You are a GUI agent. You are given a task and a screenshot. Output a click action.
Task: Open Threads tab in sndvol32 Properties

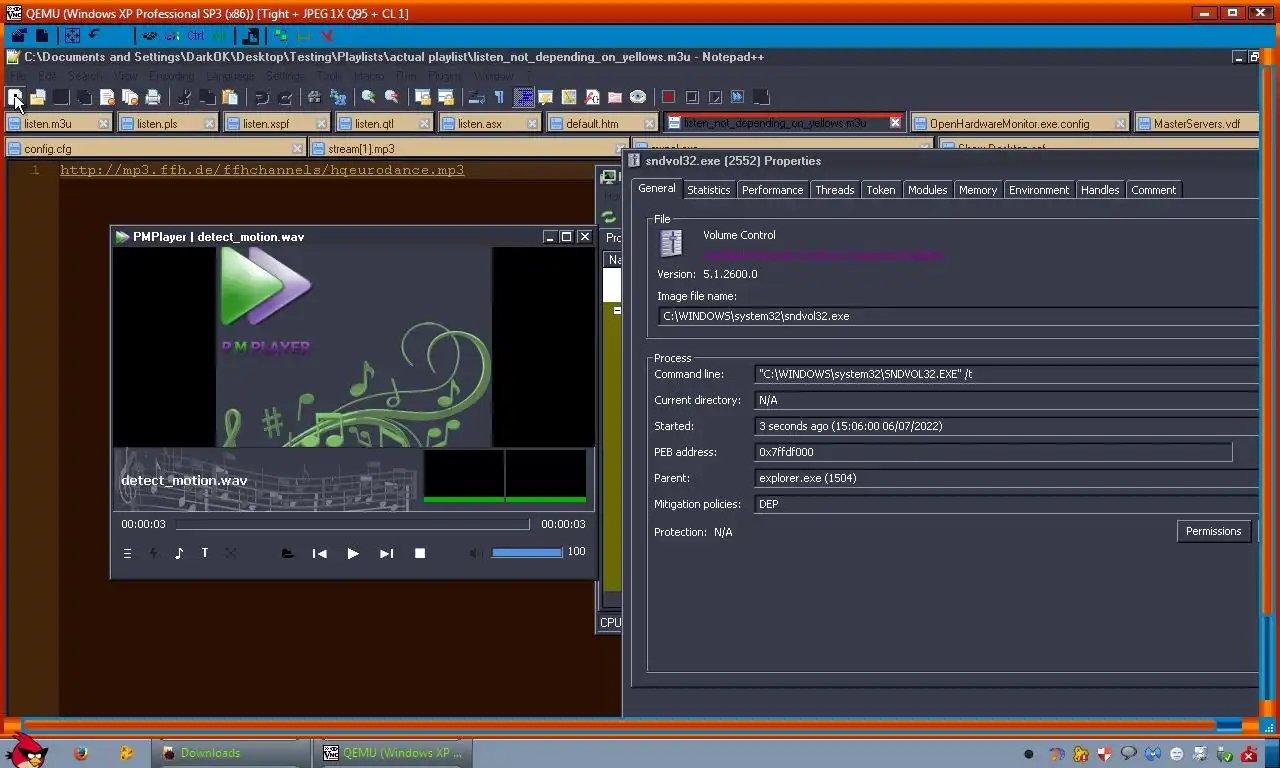click(834, 190)
